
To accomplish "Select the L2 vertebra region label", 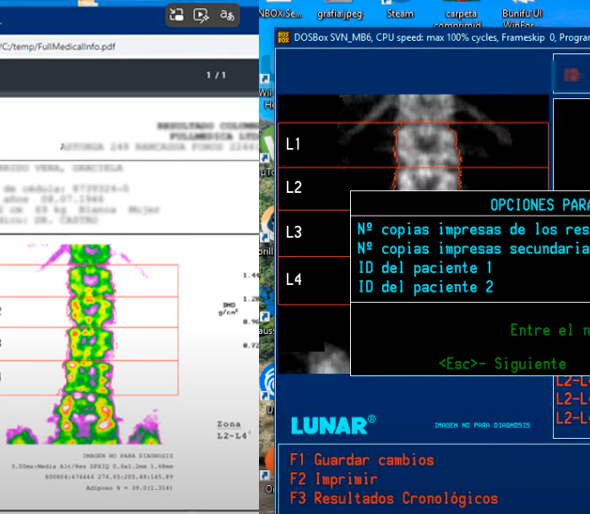I will tap(294, 187).
